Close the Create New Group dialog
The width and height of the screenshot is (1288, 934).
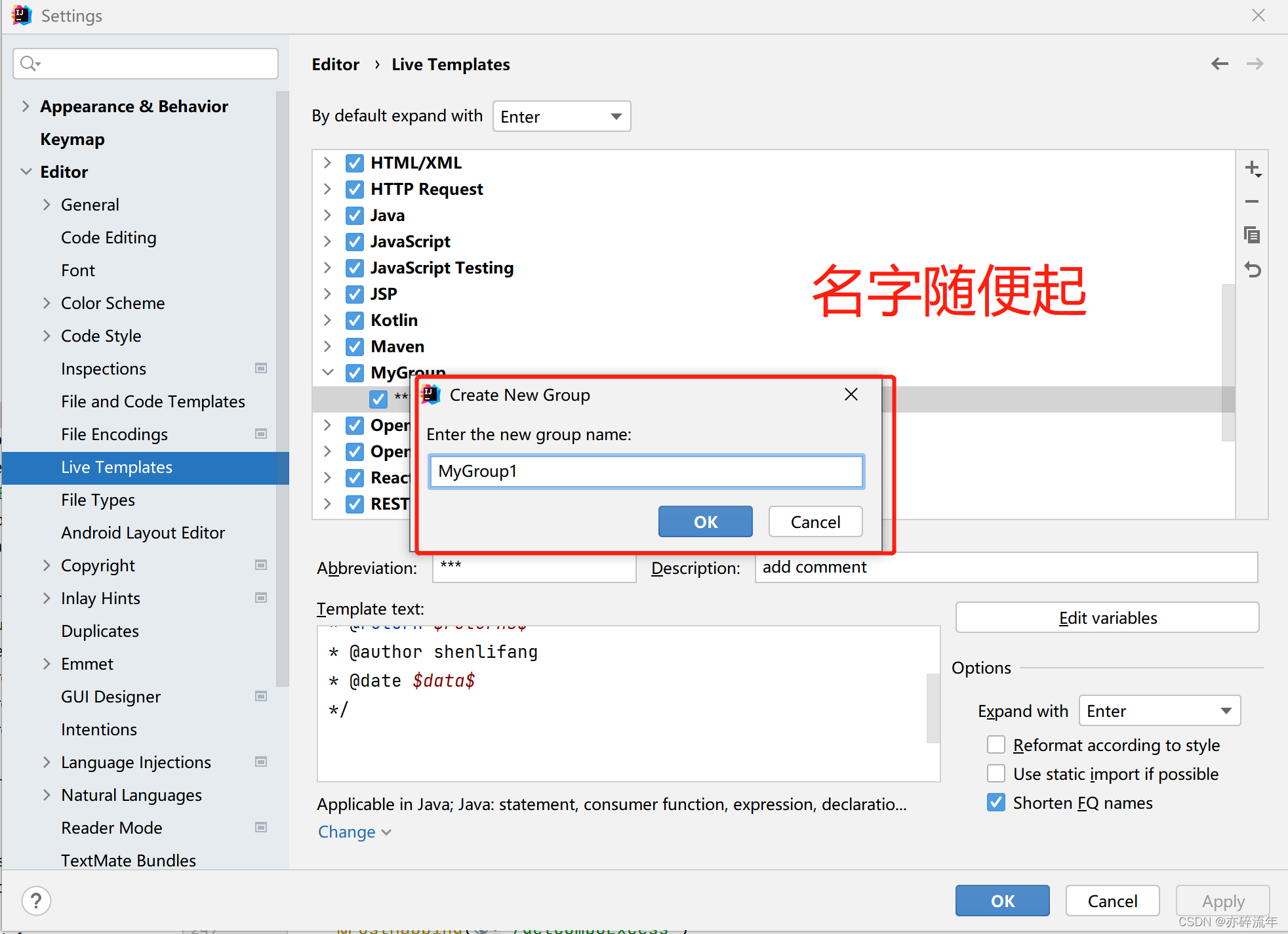851,394
